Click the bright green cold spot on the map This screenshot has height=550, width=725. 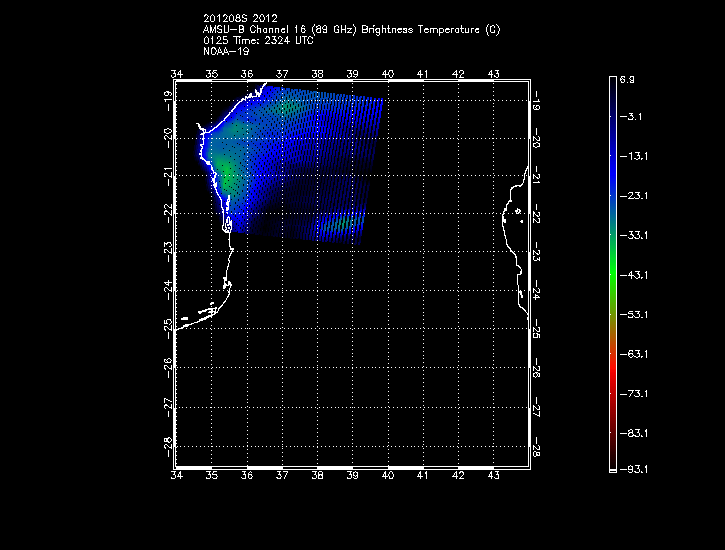coord(227,172)
